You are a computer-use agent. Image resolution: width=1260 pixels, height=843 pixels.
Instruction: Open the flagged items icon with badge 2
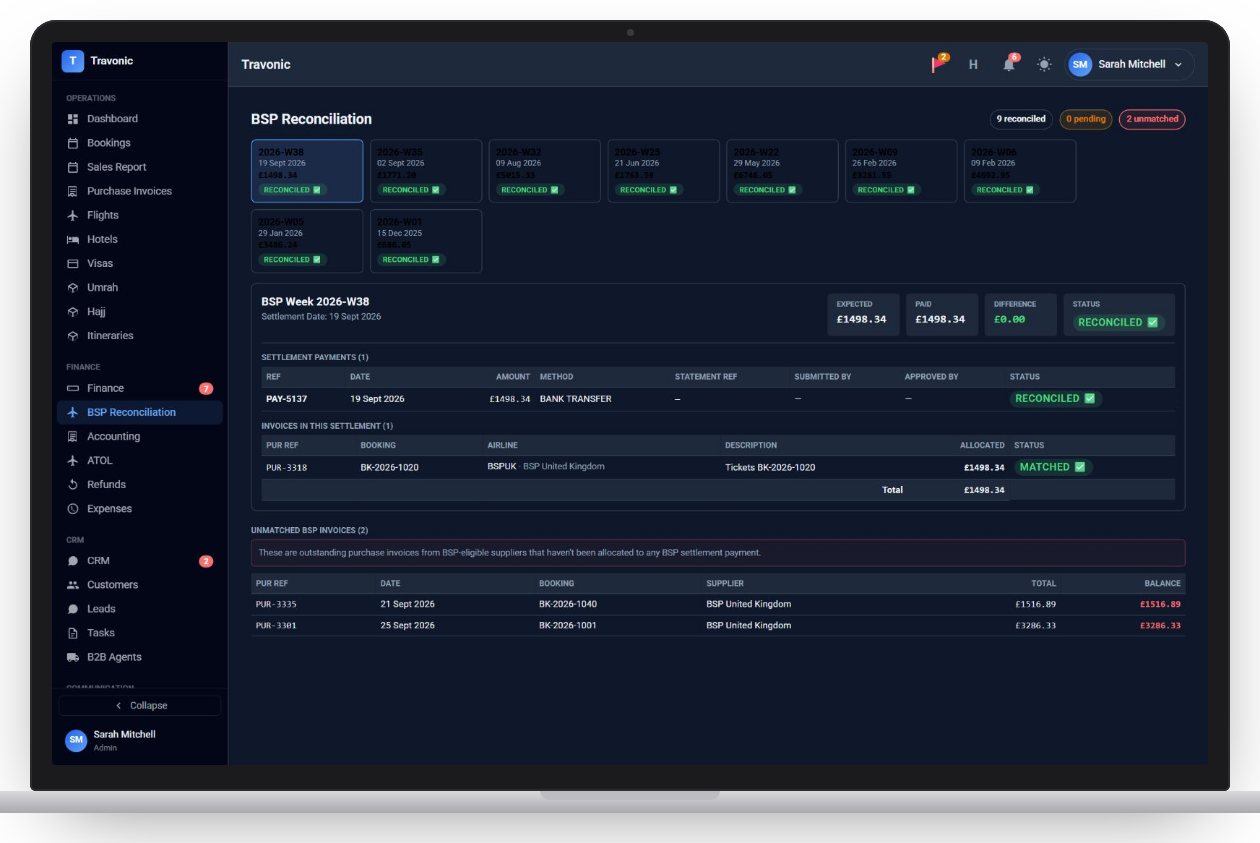939,64
